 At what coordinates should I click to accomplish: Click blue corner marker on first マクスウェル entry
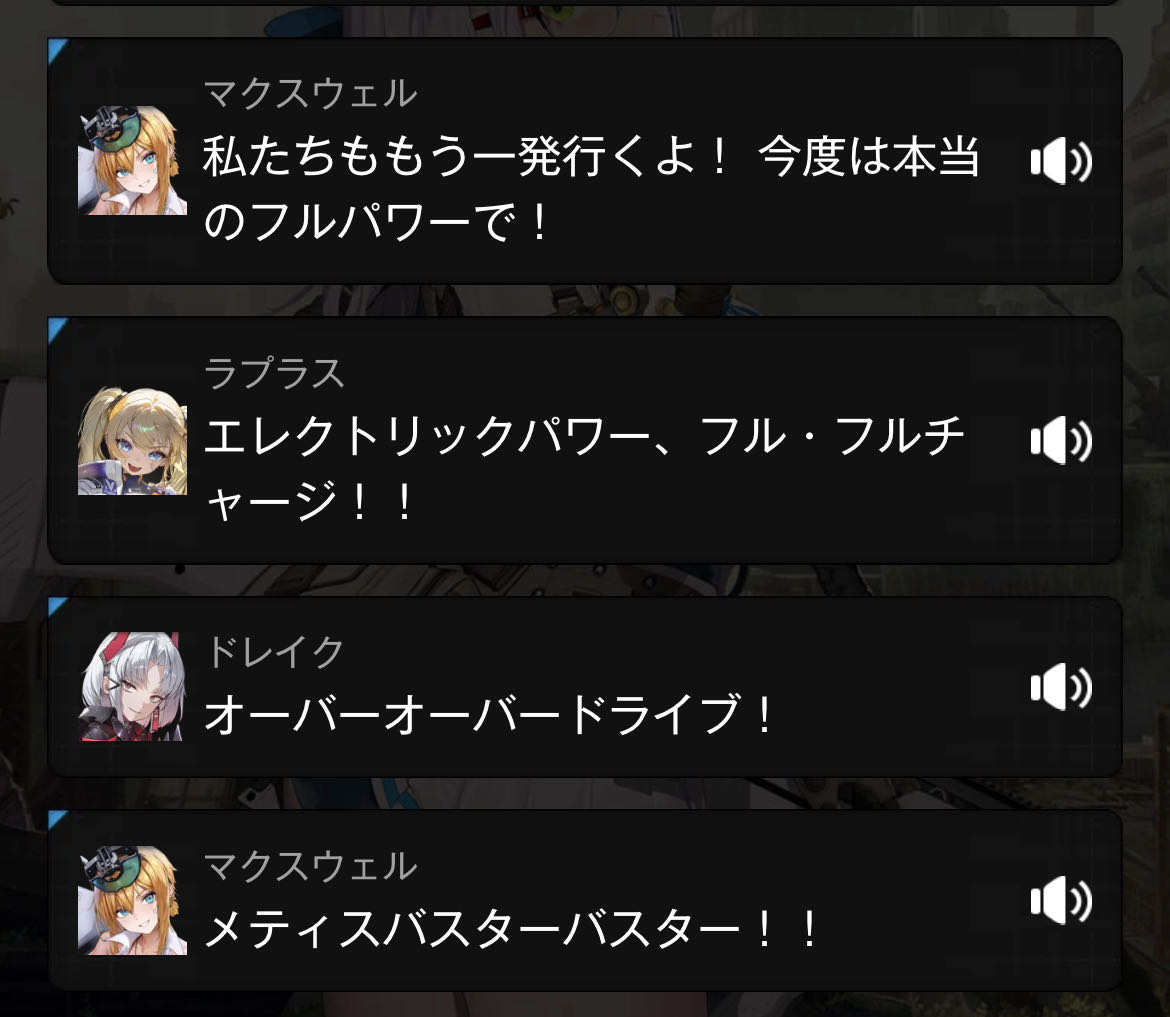coord(57,49)
